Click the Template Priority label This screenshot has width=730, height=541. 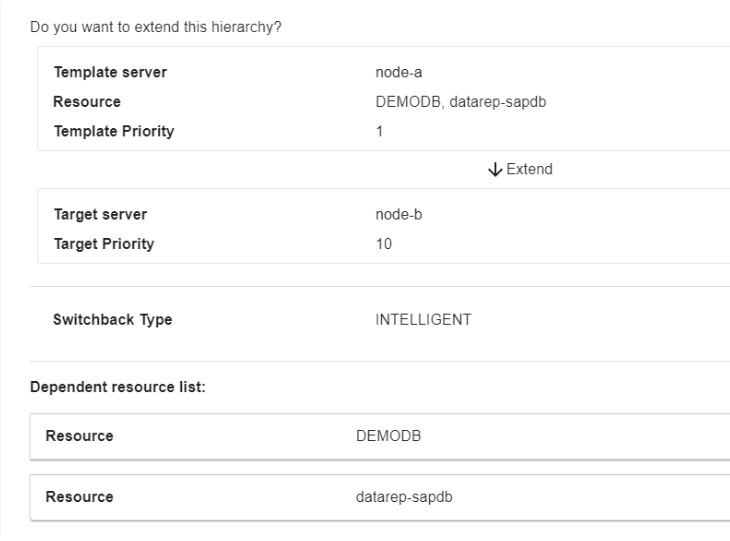113,130
